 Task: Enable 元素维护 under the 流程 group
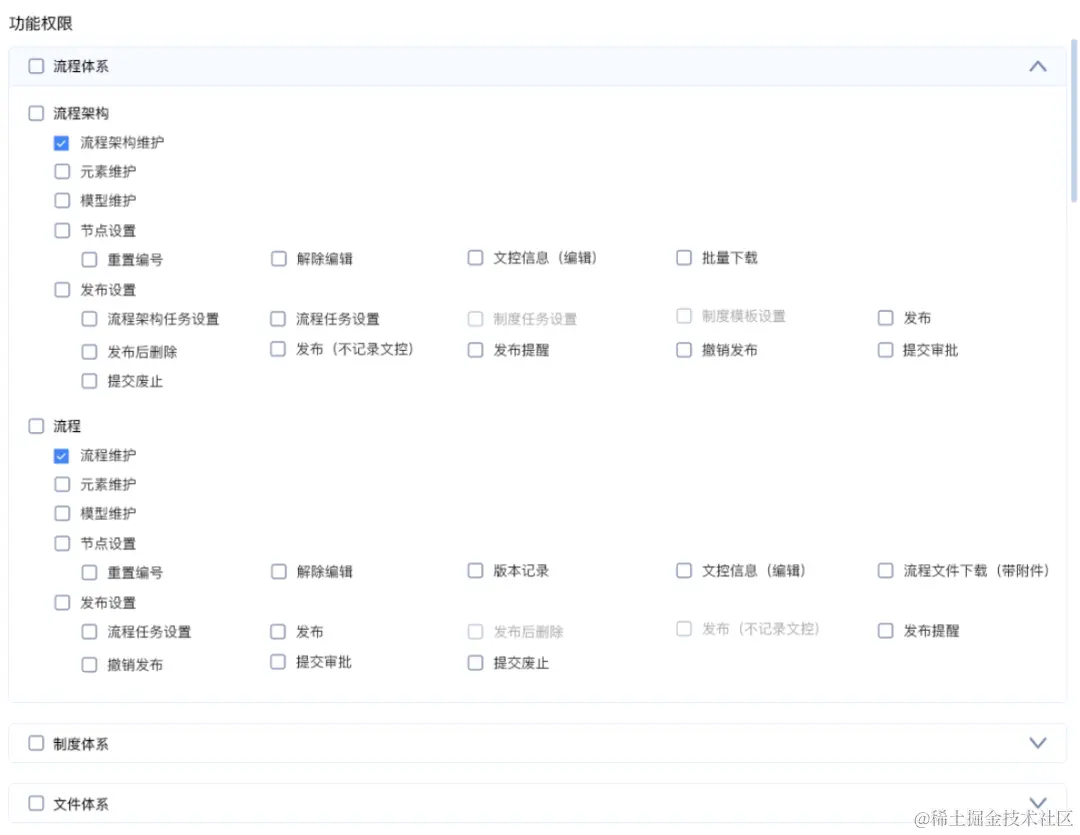[x=62, y=484]
